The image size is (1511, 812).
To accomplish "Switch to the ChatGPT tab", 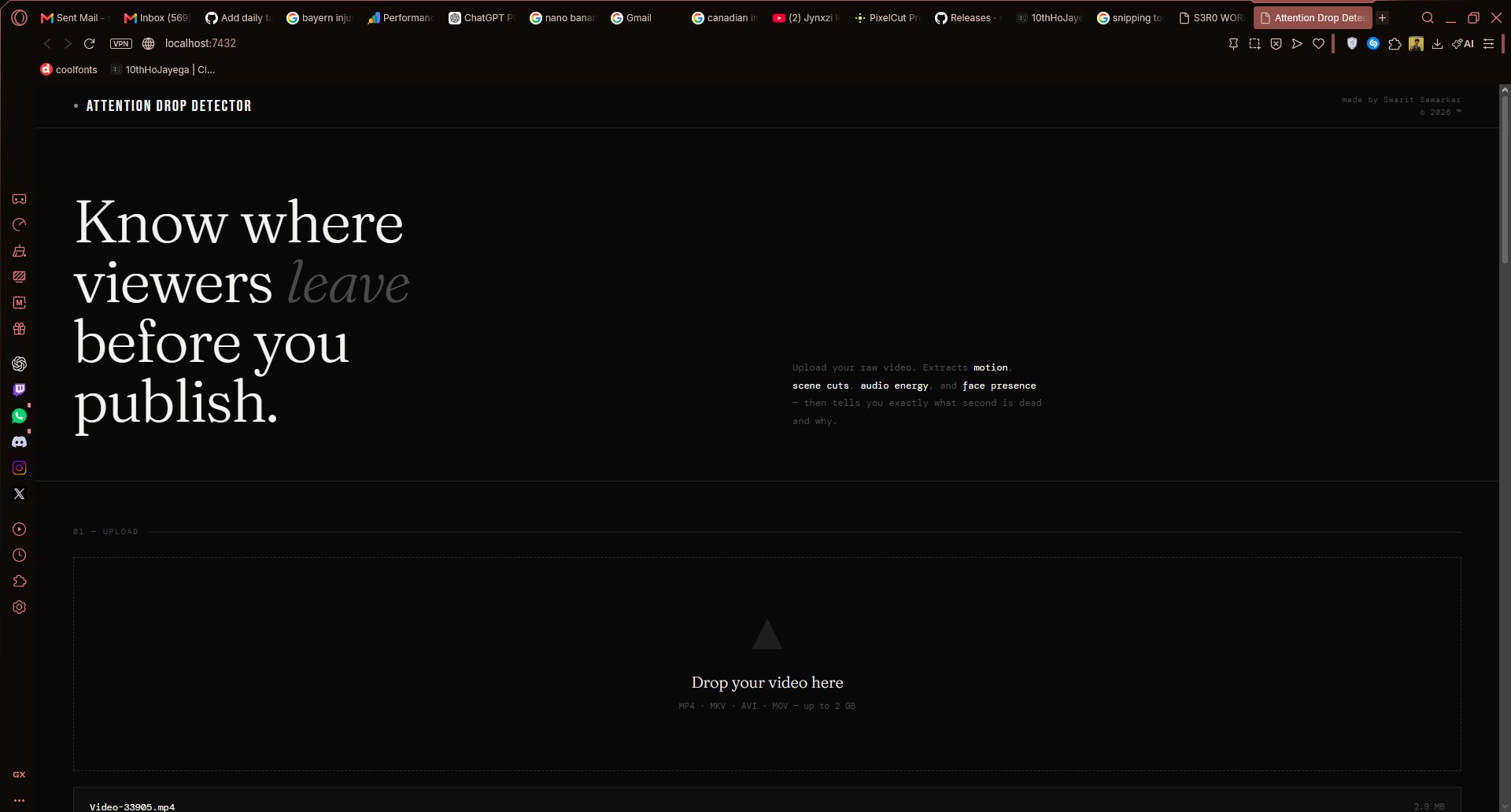I will (x=482, y=17).
